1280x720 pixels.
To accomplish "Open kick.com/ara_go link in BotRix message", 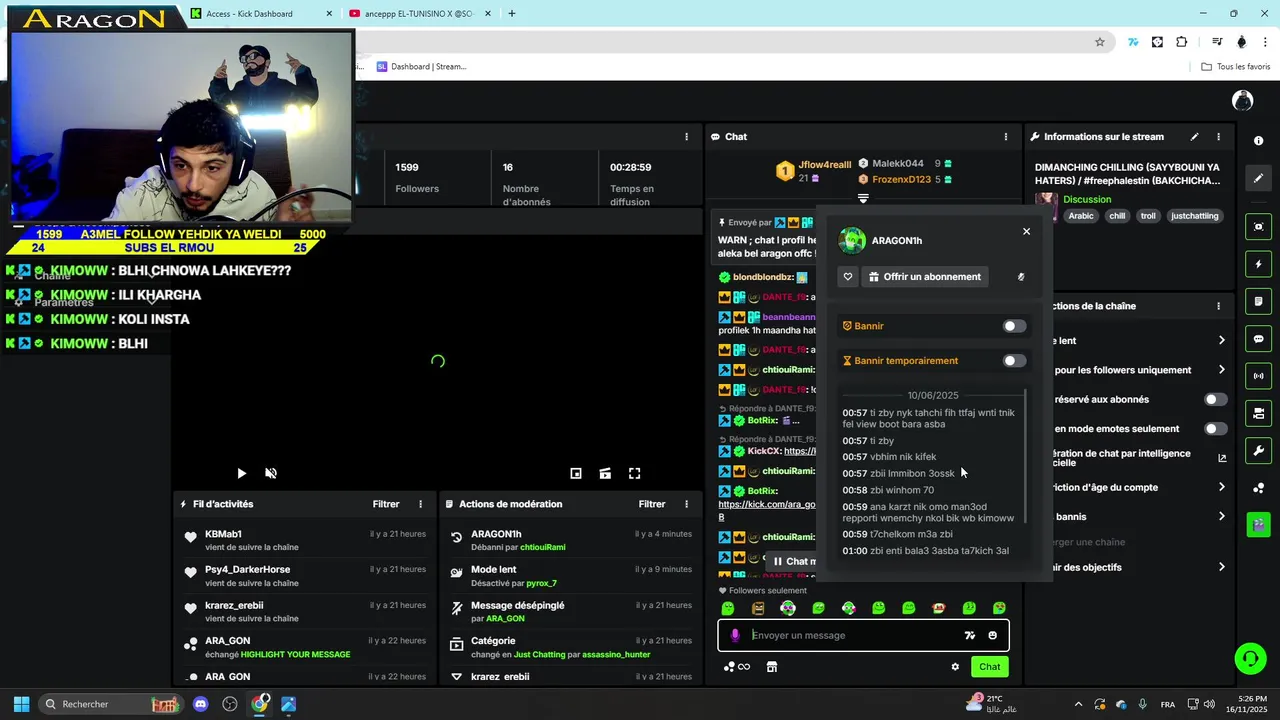I will tap(767, 510).
